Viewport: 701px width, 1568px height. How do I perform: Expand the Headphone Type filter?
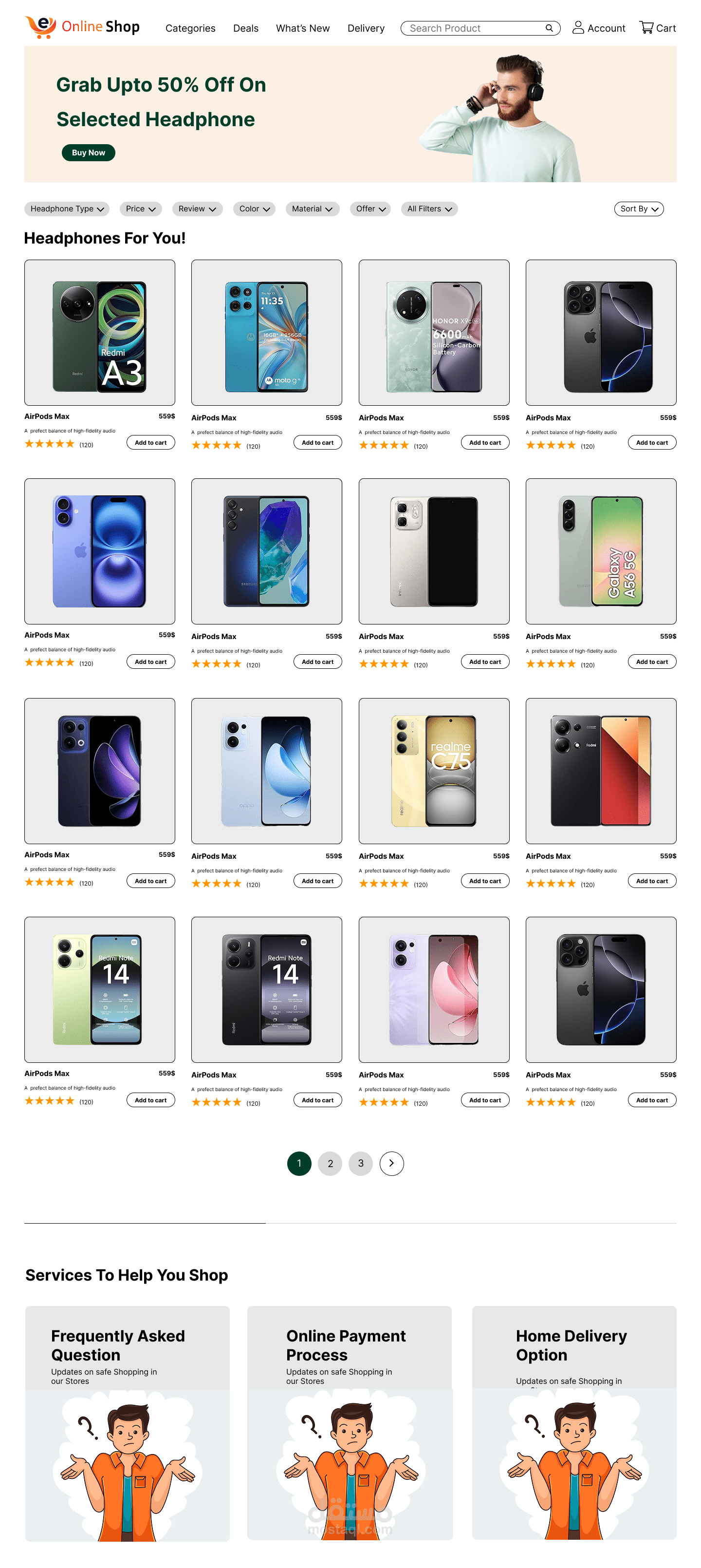(x=67, y=209)
